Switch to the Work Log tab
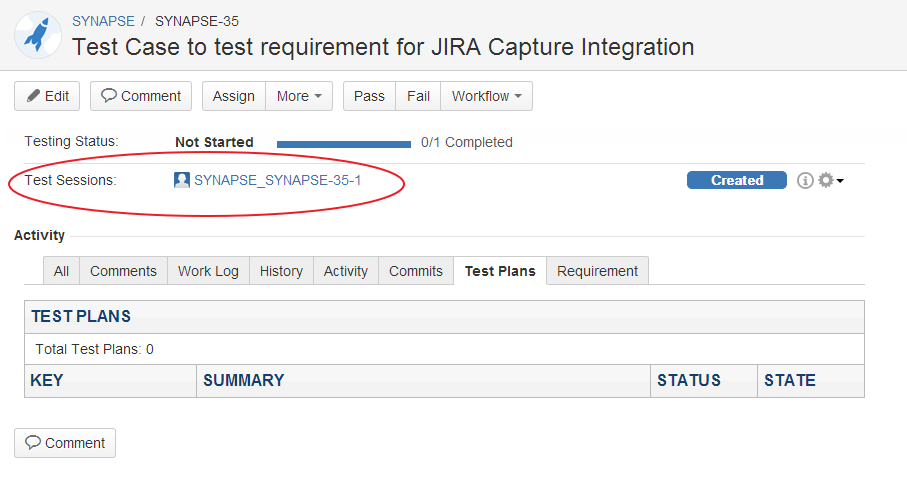The image size is (907, 477). [208, 271]
